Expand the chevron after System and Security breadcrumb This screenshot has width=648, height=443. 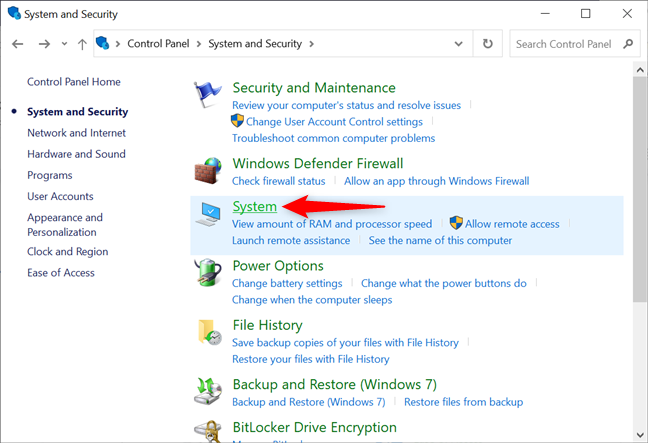click(x=311, y=44)
